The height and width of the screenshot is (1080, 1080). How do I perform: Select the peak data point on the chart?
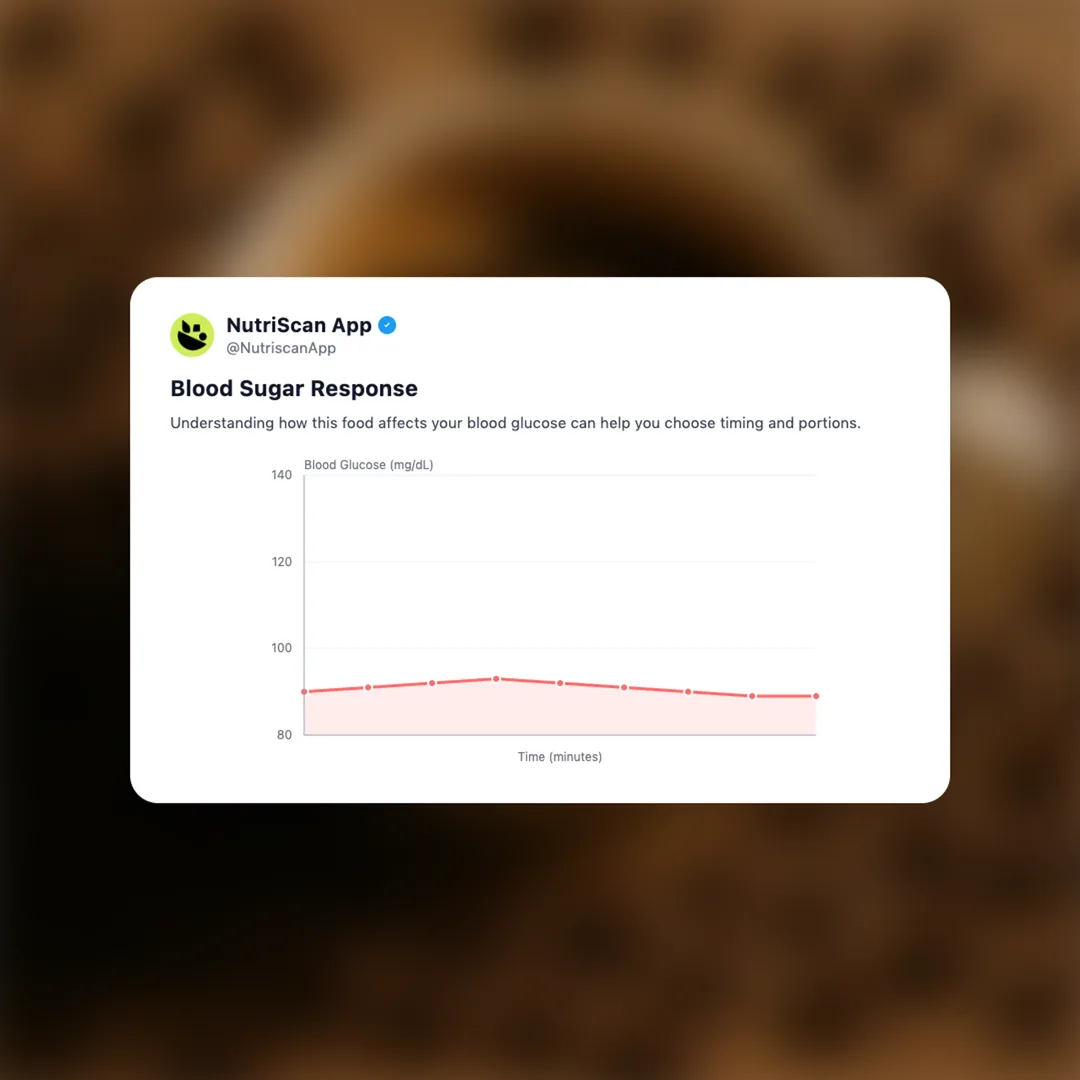click(496, 679)
